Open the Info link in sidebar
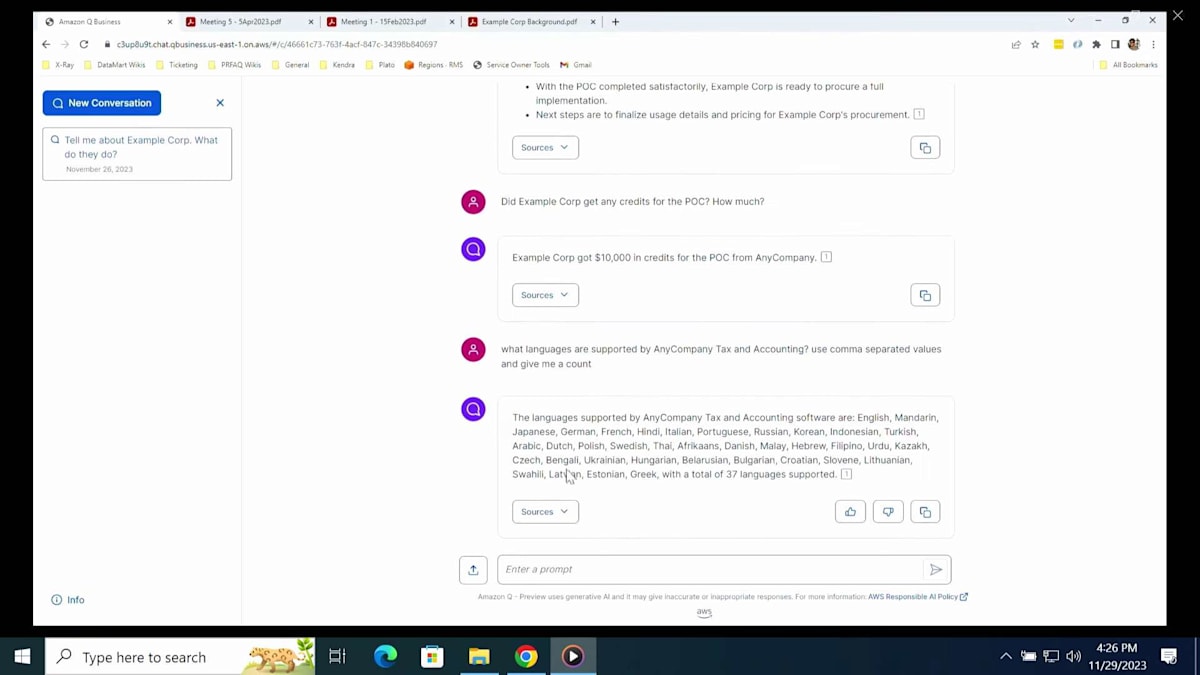Image resolution: width=1200 pixels, height=675 pixels. 68,600
